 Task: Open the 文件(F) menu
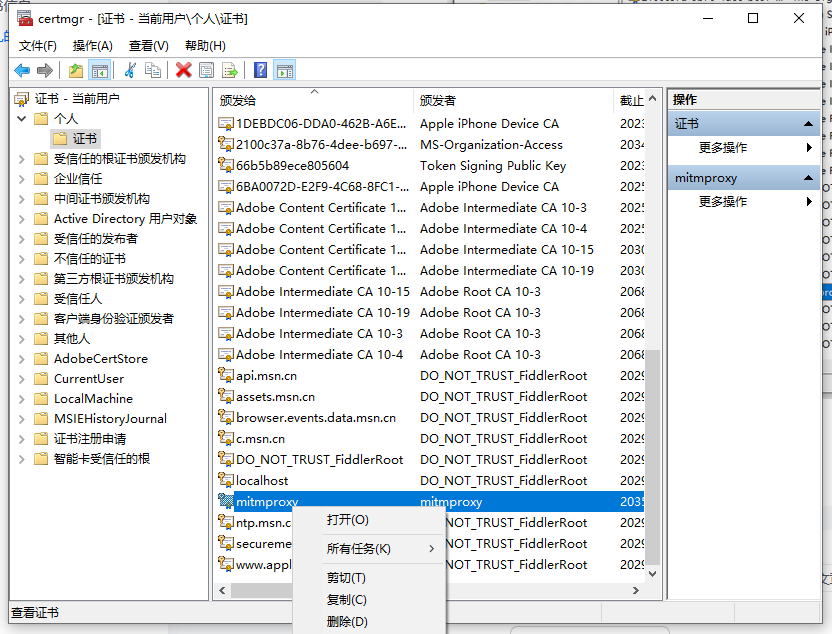click(x=38, y=46)
